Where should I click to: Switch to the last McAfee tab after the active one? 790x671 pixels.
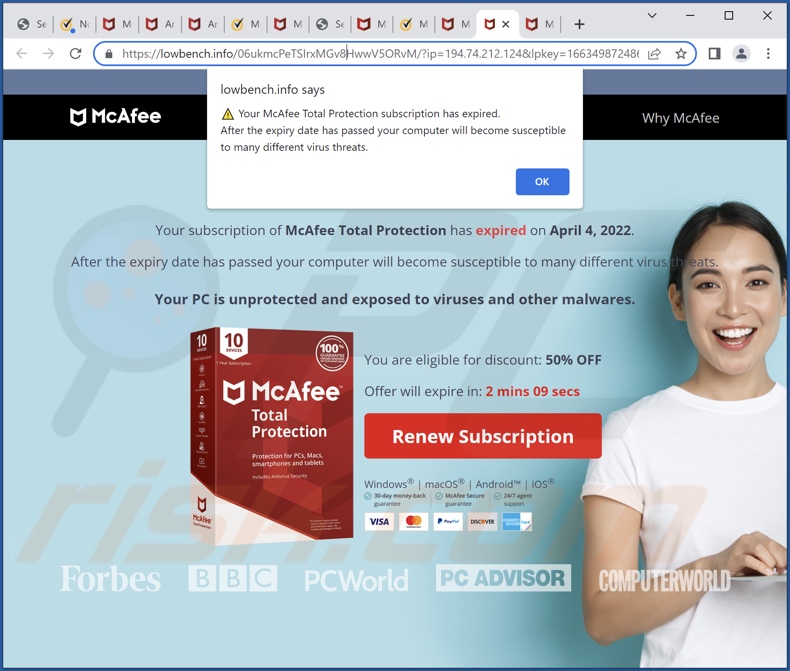pyautogui.click(x=539, y=24)
